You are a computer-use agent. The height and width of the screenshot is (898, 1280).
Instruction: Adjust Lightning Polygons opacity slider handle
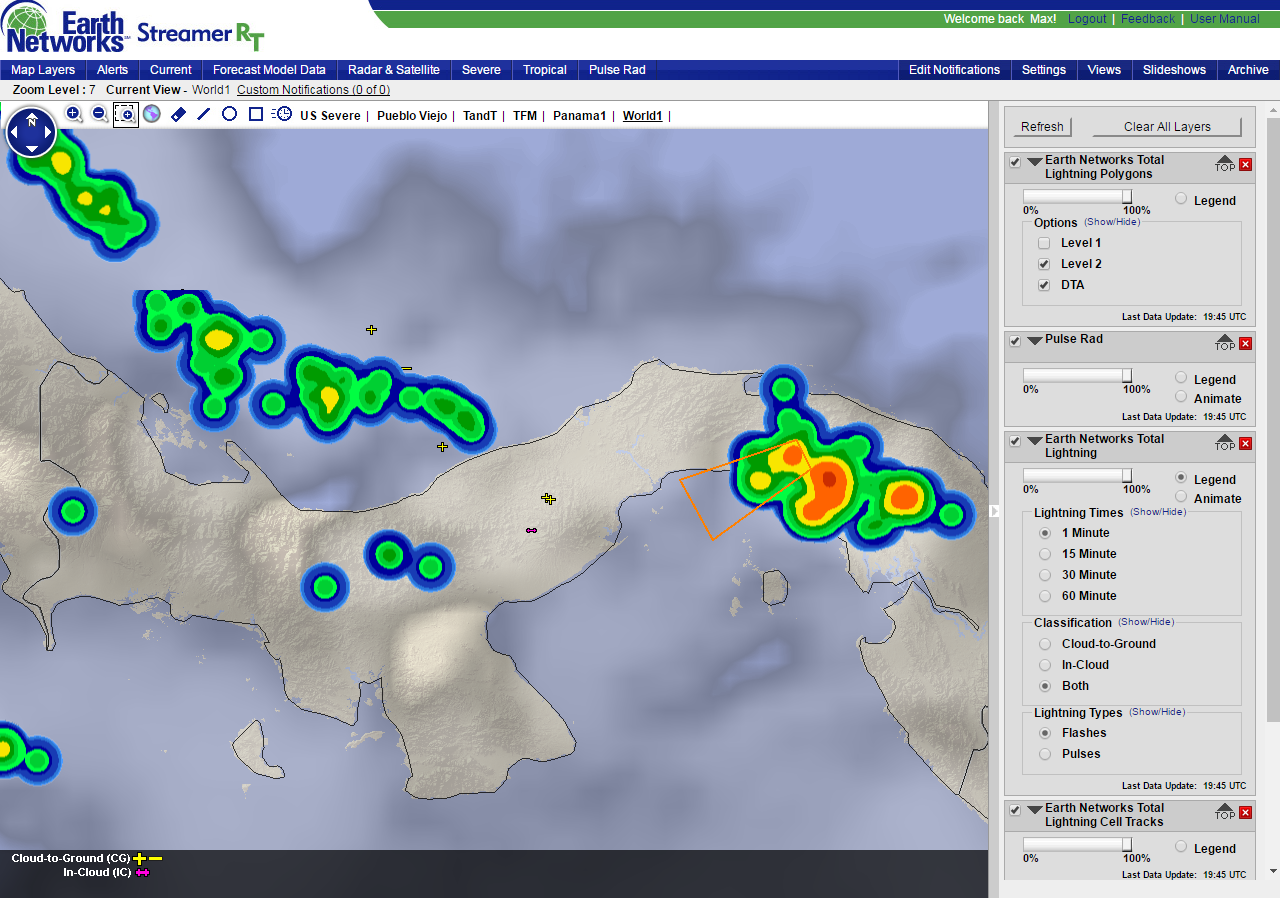[1127, 197]
